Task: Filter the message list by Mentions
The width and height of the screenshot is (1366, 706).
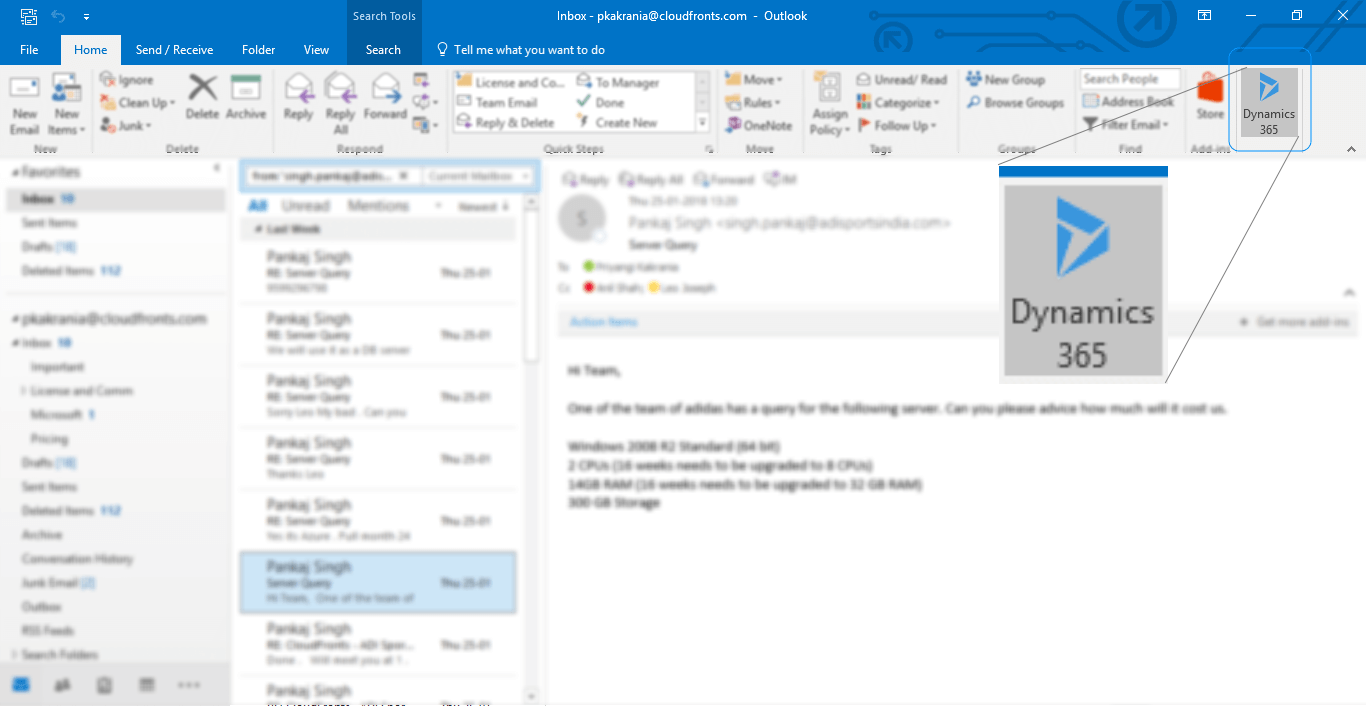Action: pyautogui.click(x=378, y=206)
